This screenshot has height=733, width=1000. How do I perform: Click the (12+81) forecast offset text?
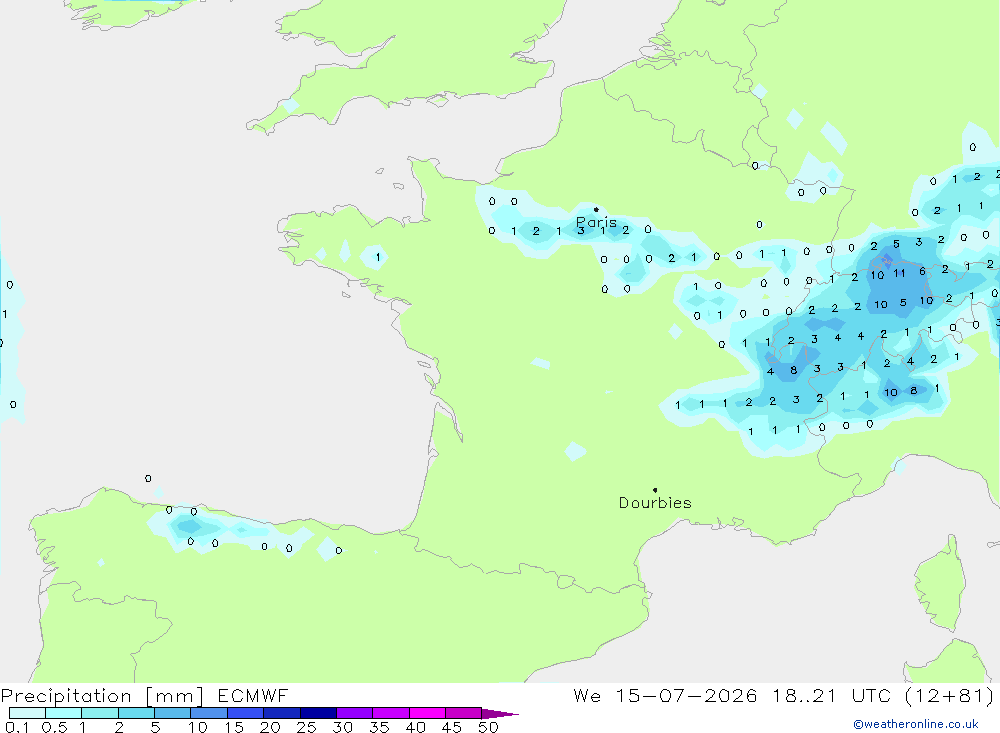[x=949, y=696]
